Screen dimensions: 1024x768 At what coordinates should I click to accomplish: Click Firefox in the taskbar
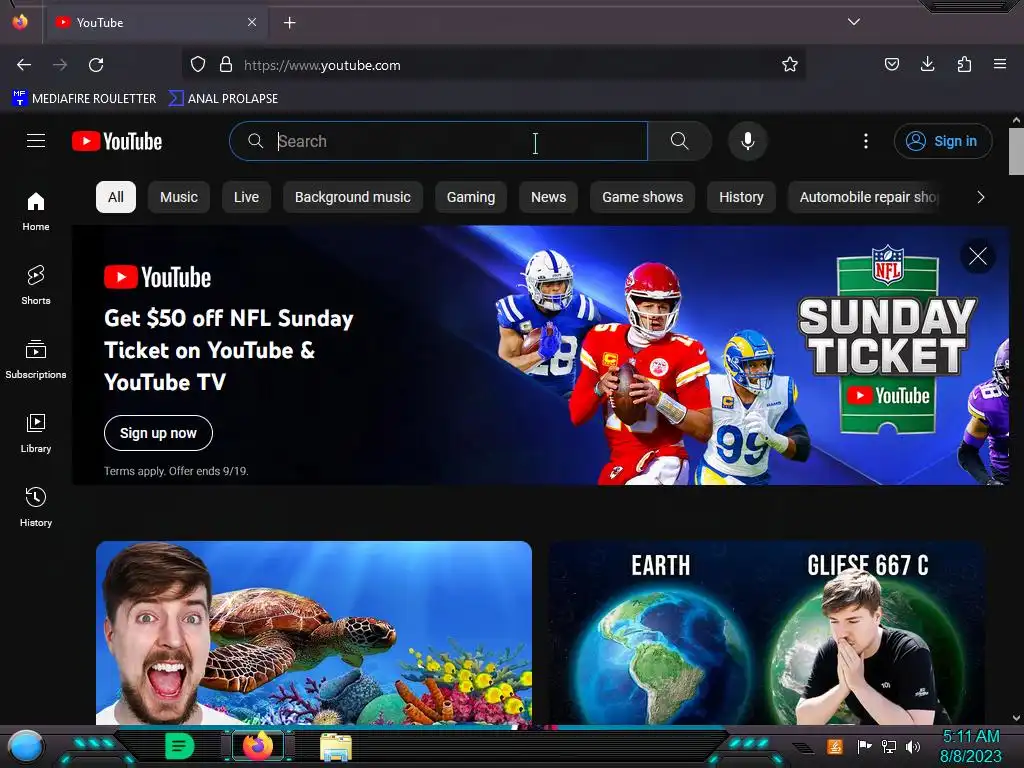coord(258,746)
